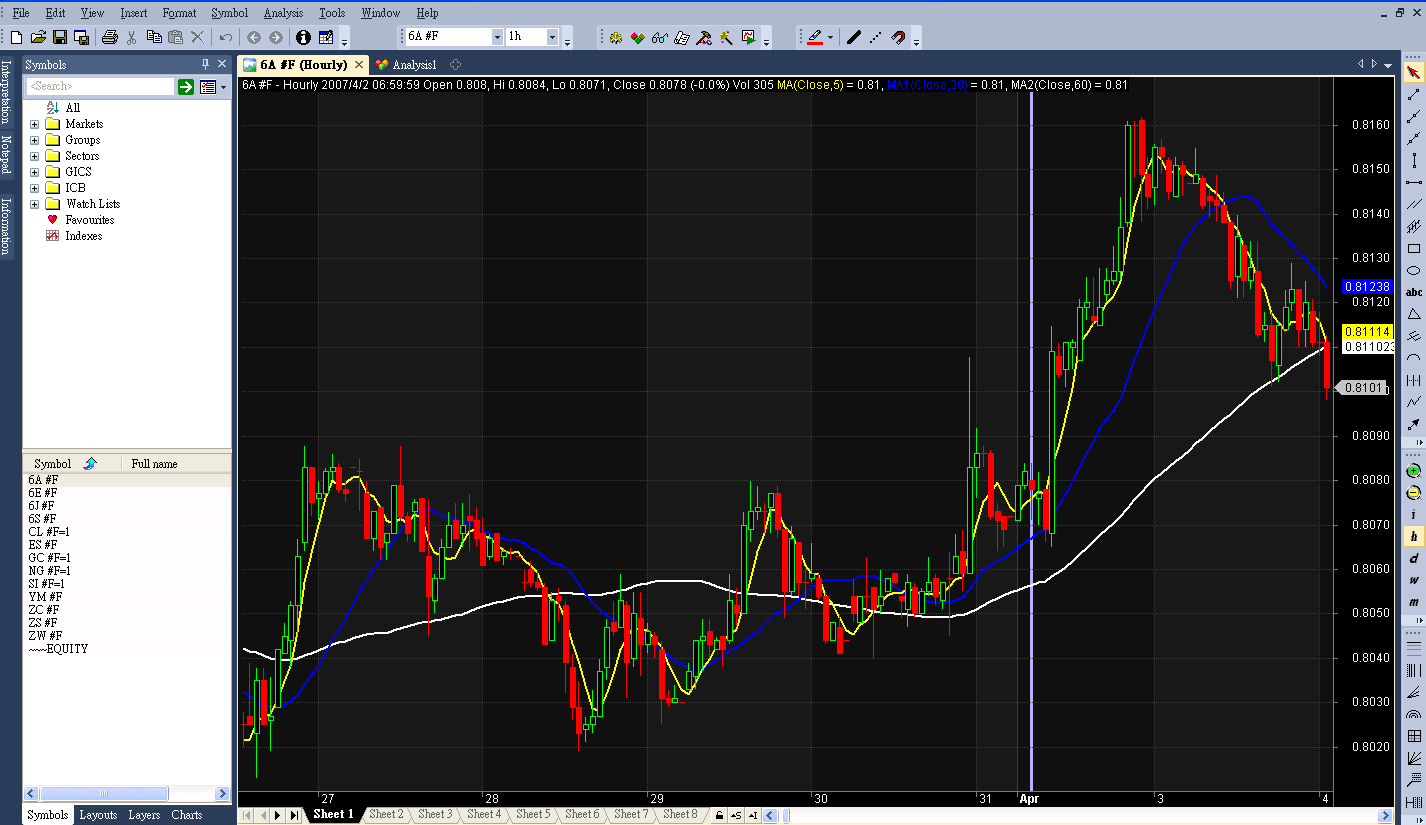Click the chart horizontal scrollbar
Viewport: 1426px width, 825px height.
point(1080,815)
